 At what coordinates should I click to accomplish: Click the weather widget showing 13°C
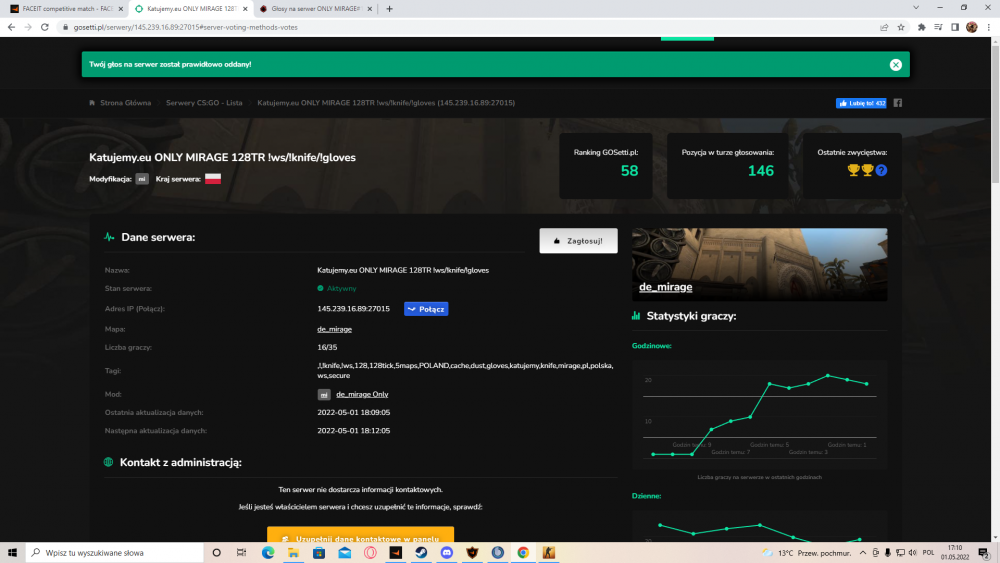point(806,553)
